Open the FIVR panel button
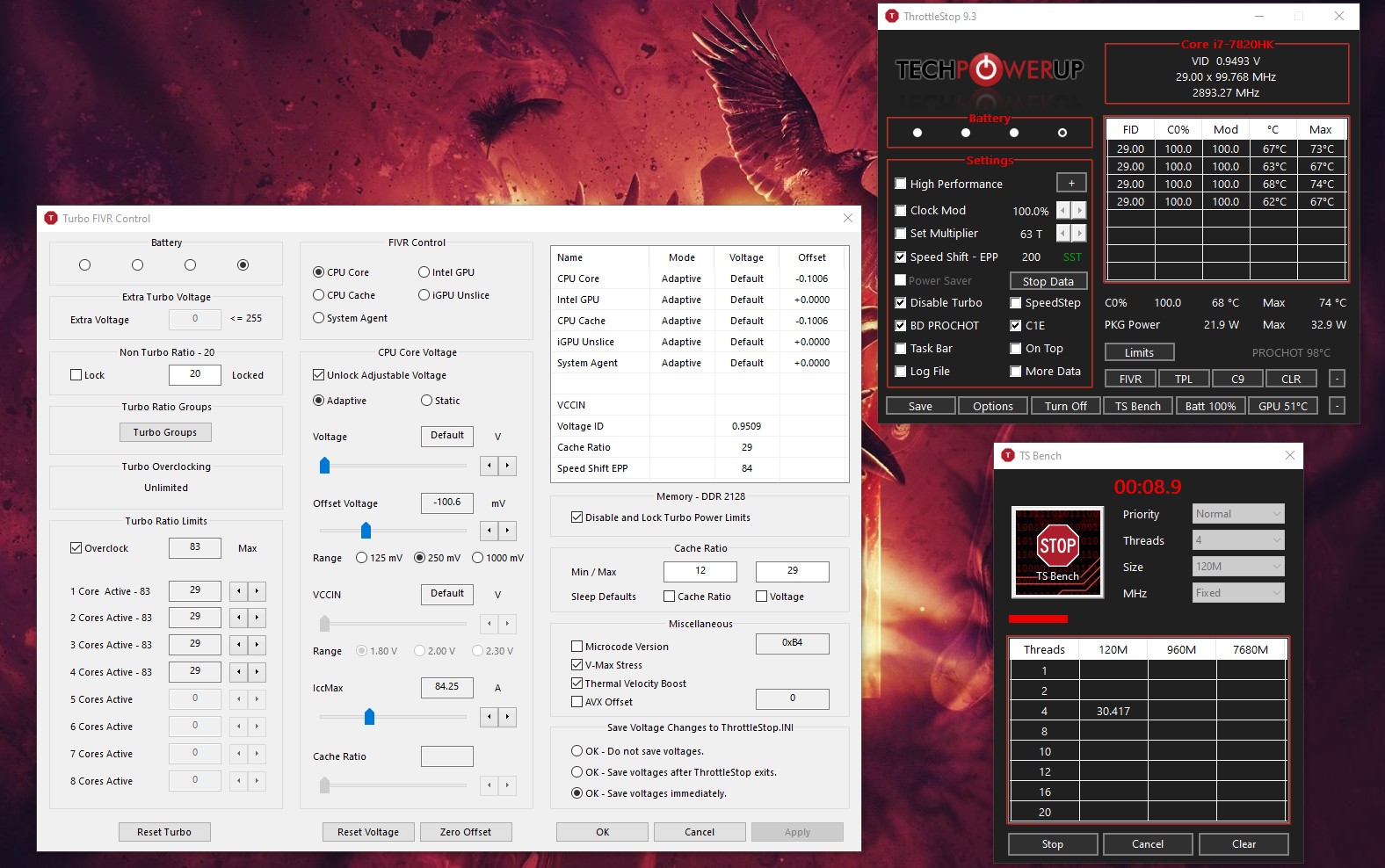 (x=1130, y=379)
